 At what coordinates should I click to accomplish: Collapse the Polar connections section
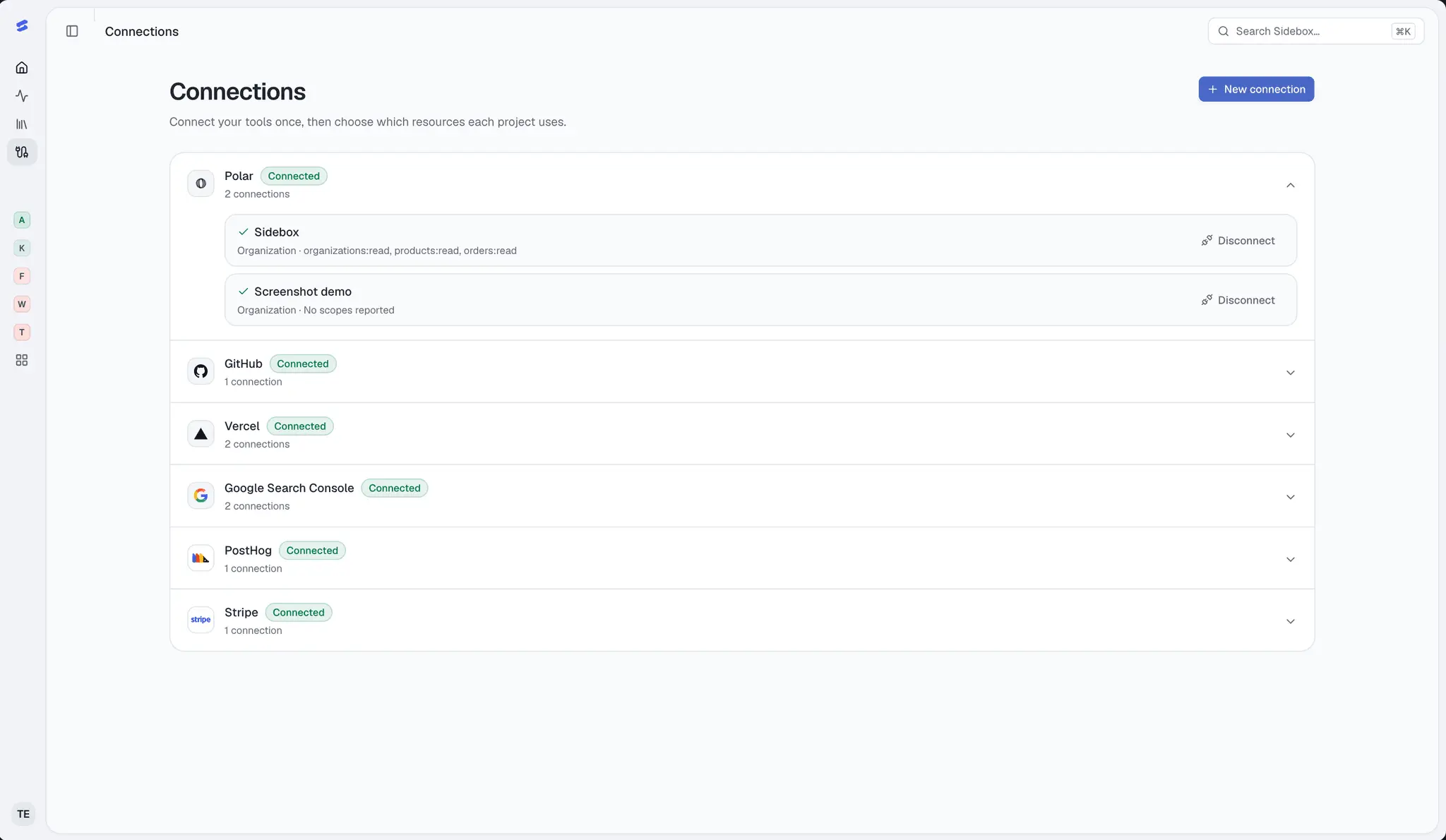pos(1290,185)
